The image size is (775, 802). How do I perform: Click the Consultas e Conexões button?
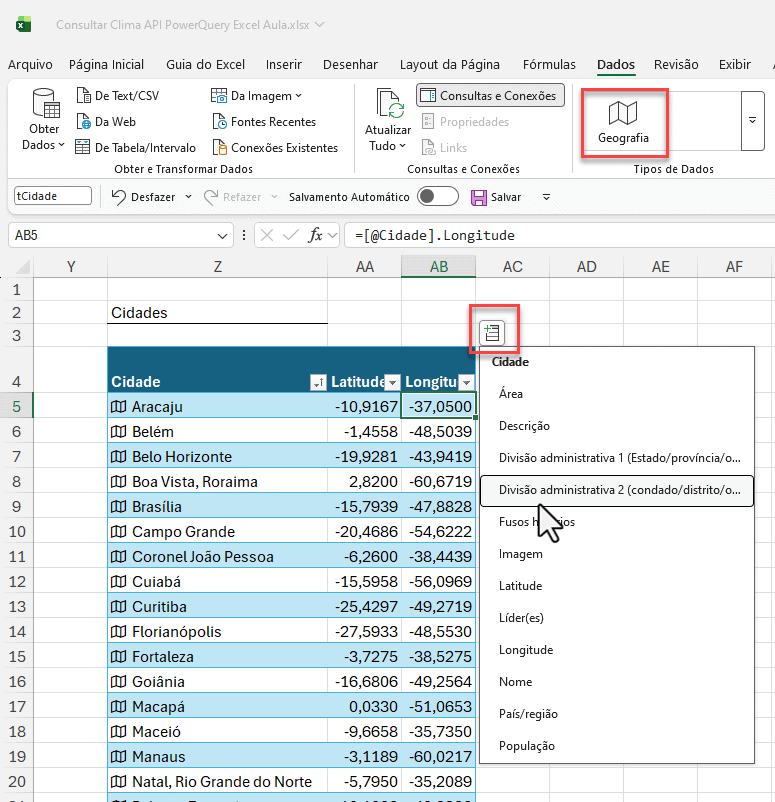pyautogui.click(x=491, y=96)
